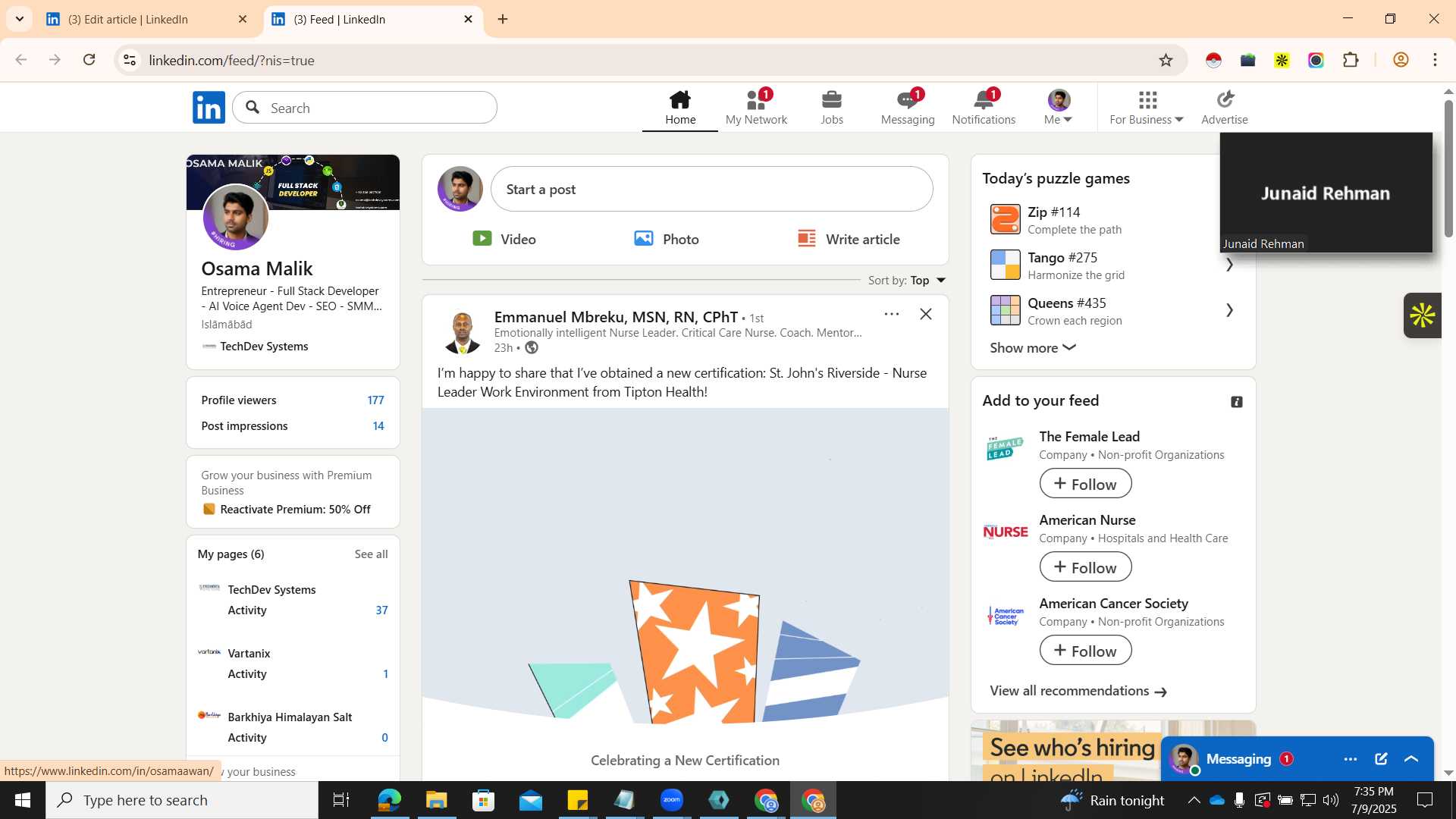This screenshot has width=1456, height=819.
Task: Open the Chrome extensions puzzle icon
Action: point(1351,60)
